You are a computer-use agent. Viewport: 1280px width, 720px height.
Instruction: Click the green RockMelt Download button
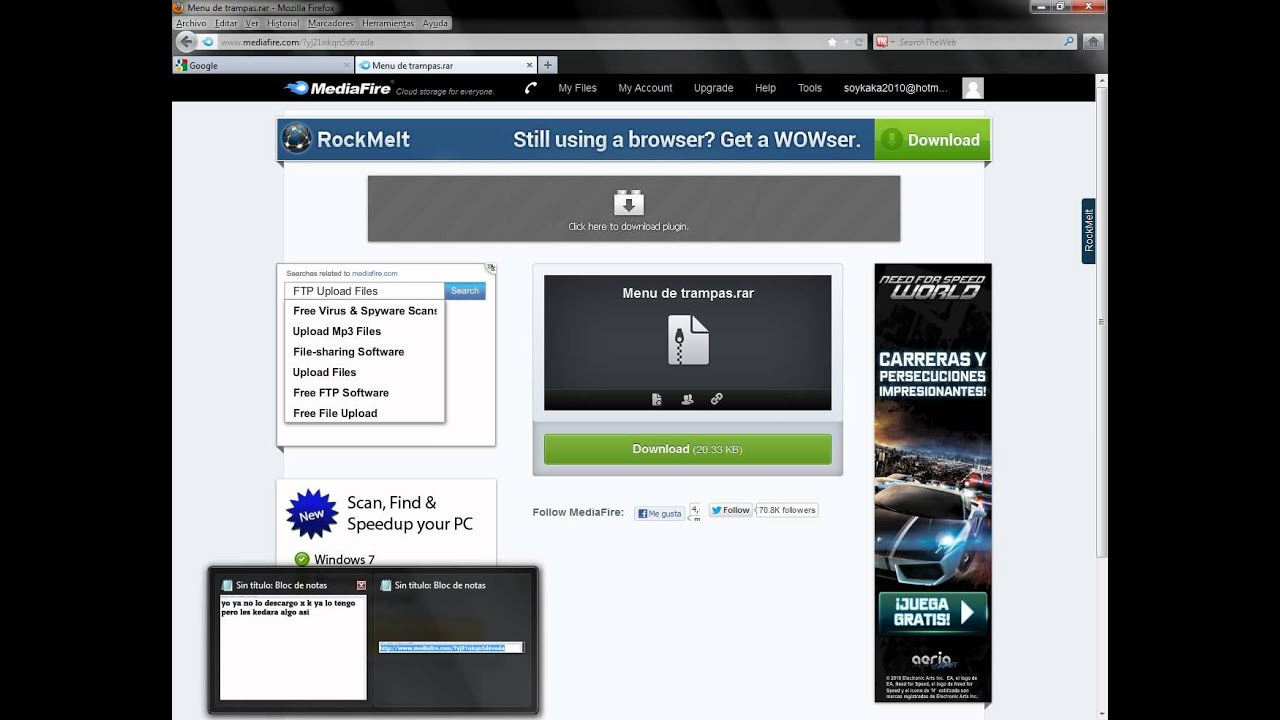click(932, 140)
